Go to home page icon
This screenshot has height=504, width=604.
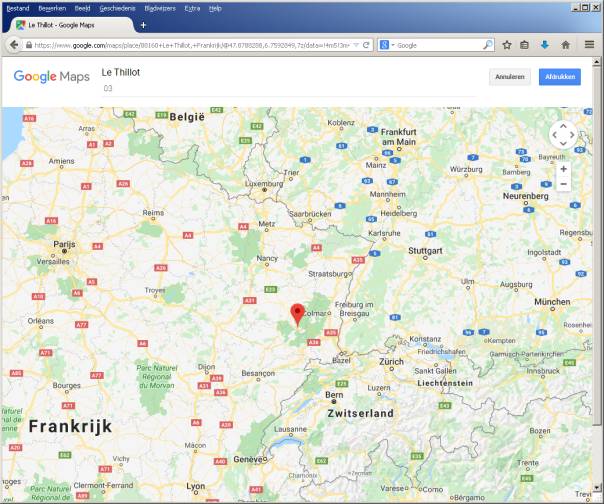[x=565, y=45]
